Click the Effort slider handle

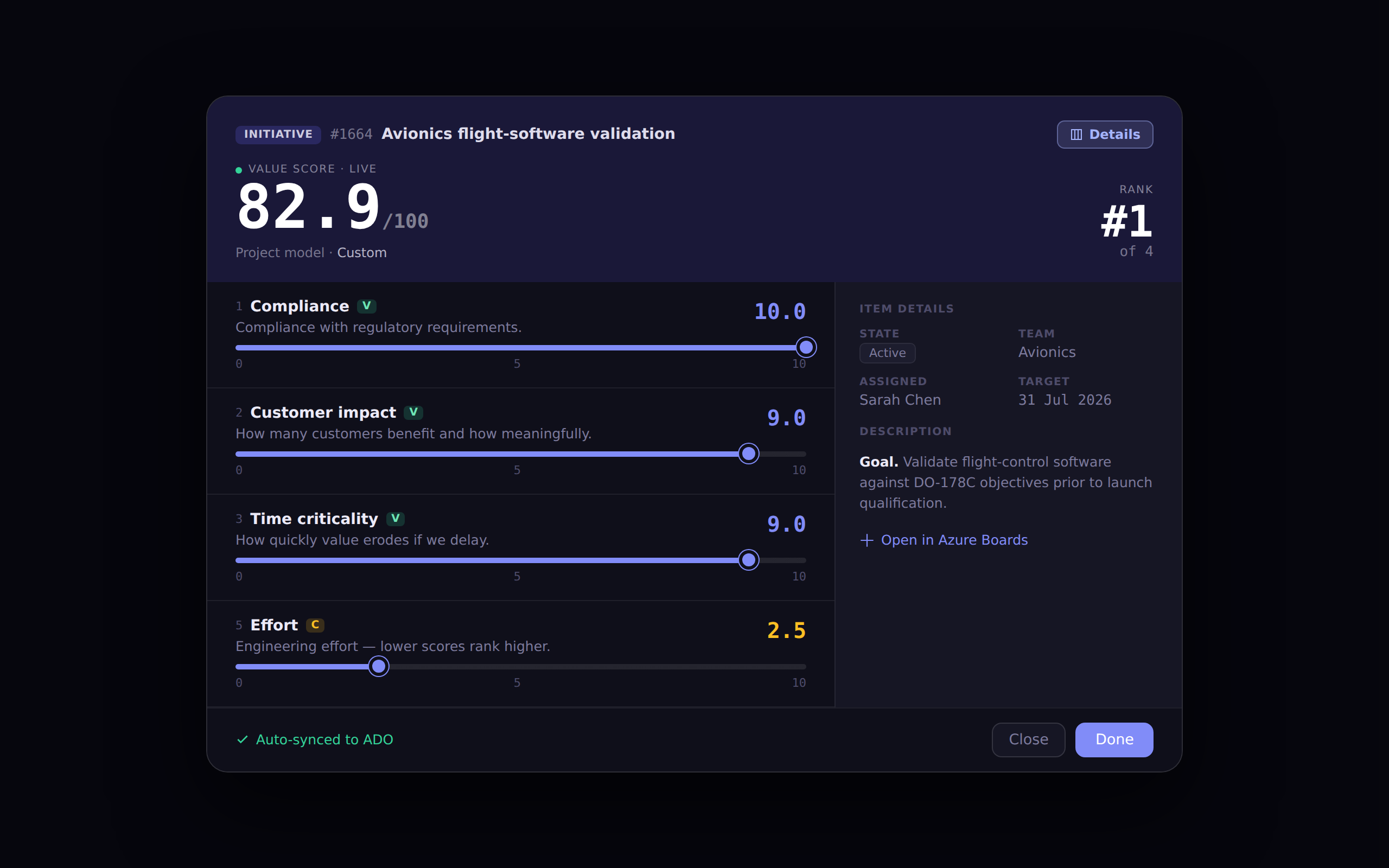click(x=378, y=667)
